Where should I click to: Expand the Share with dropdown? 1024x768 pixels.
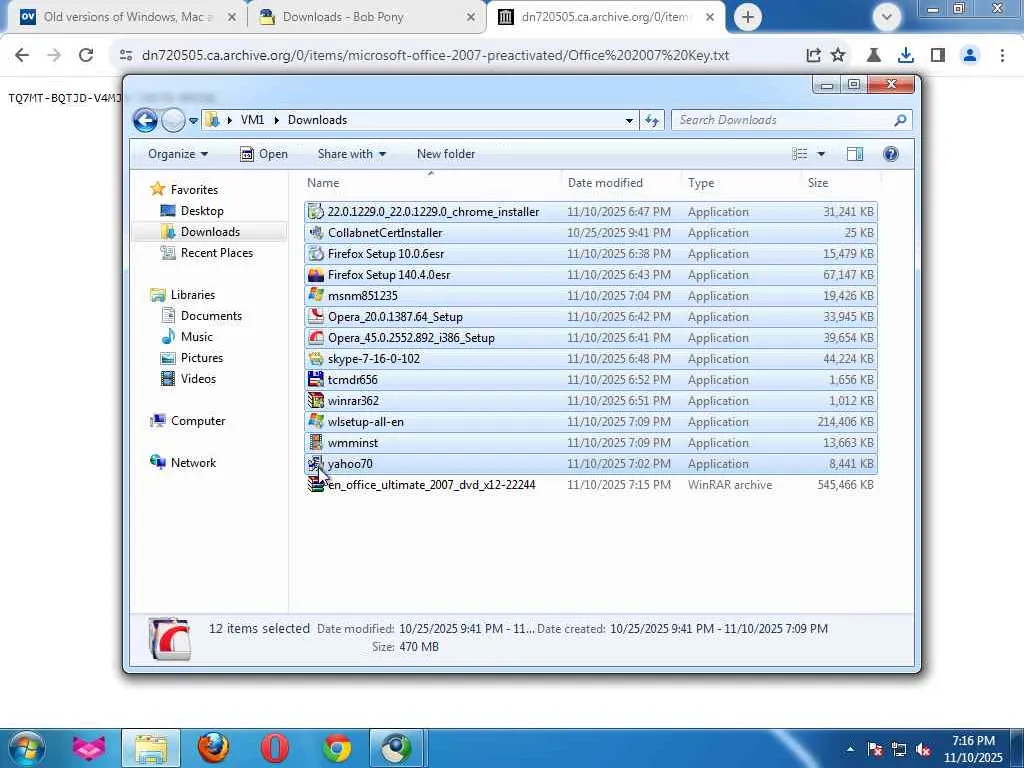(x=351, y=154)
